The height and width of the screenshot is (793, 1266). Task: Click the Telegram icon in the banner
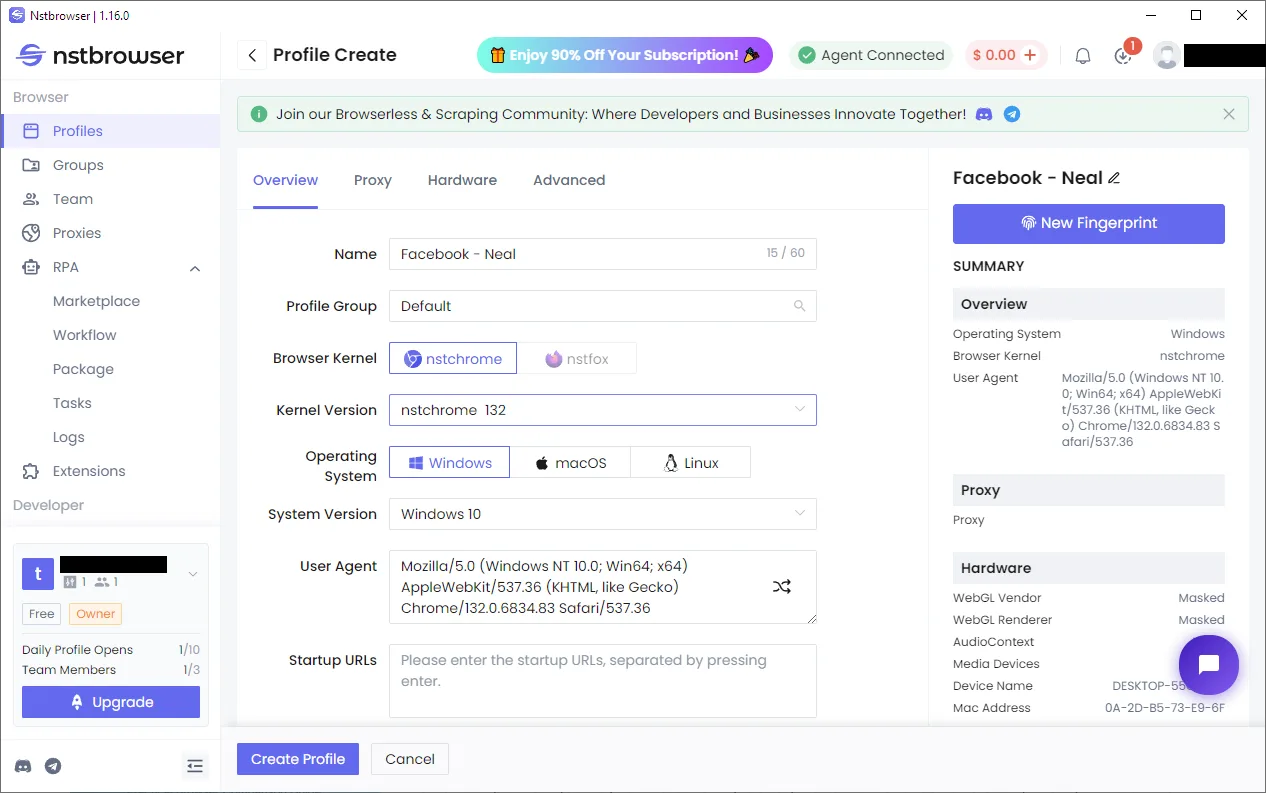[1012, 114]
